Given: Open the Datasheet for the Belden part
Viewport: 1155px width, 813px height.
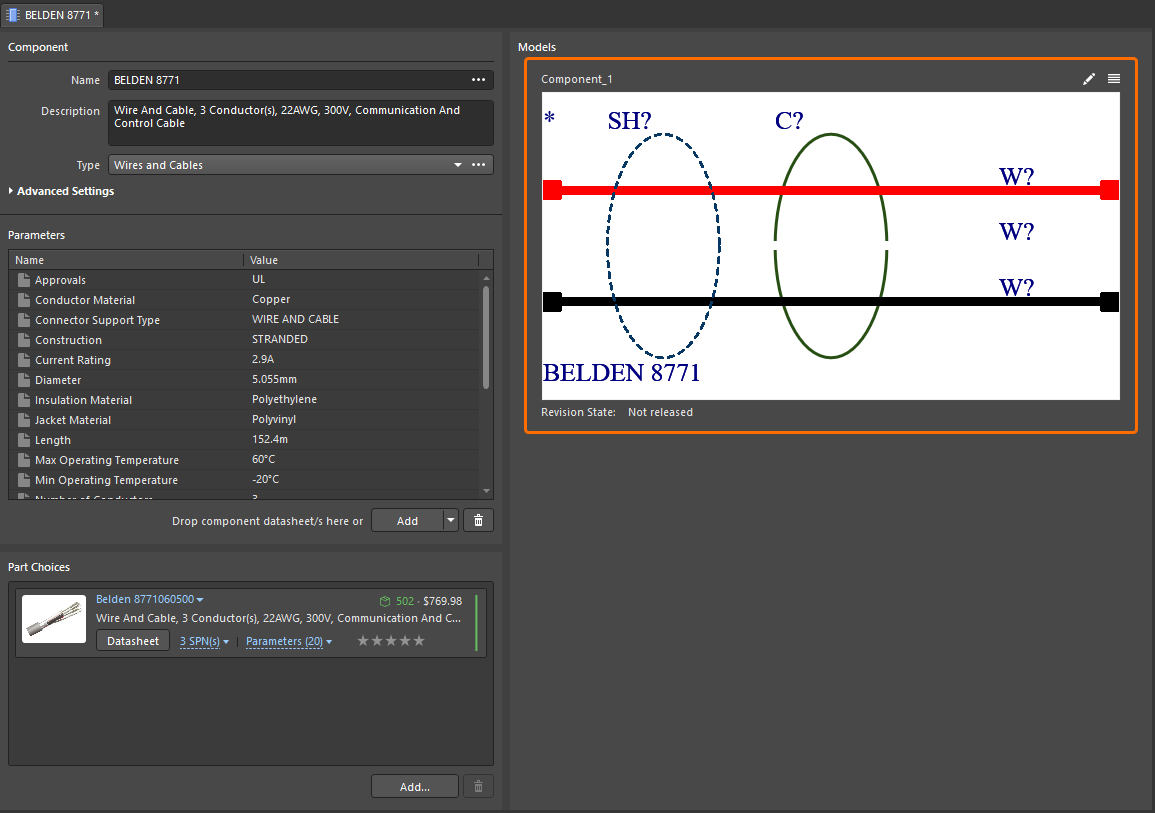Looking at the screenshot, I should (132, 640).
